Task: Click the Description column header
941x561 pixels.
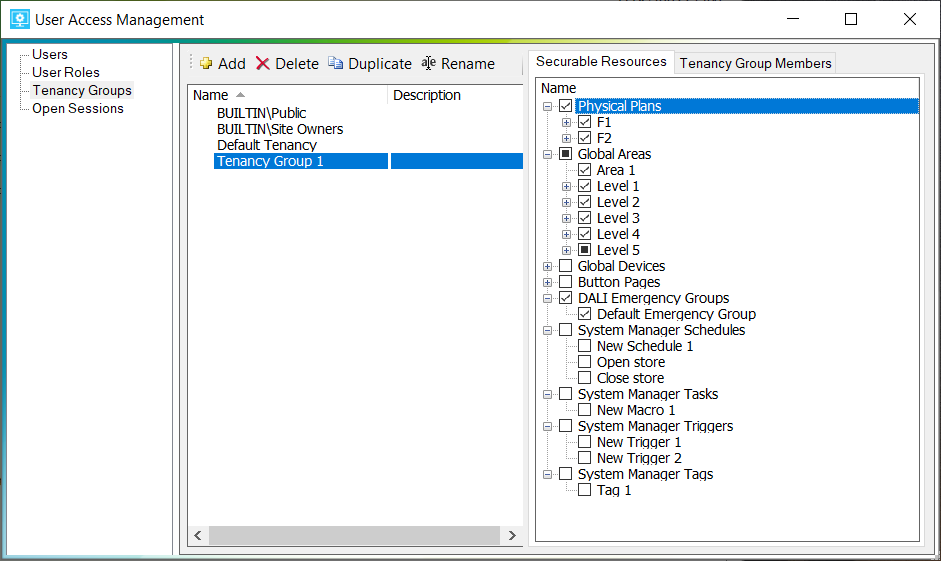Action: pos(427,95)
